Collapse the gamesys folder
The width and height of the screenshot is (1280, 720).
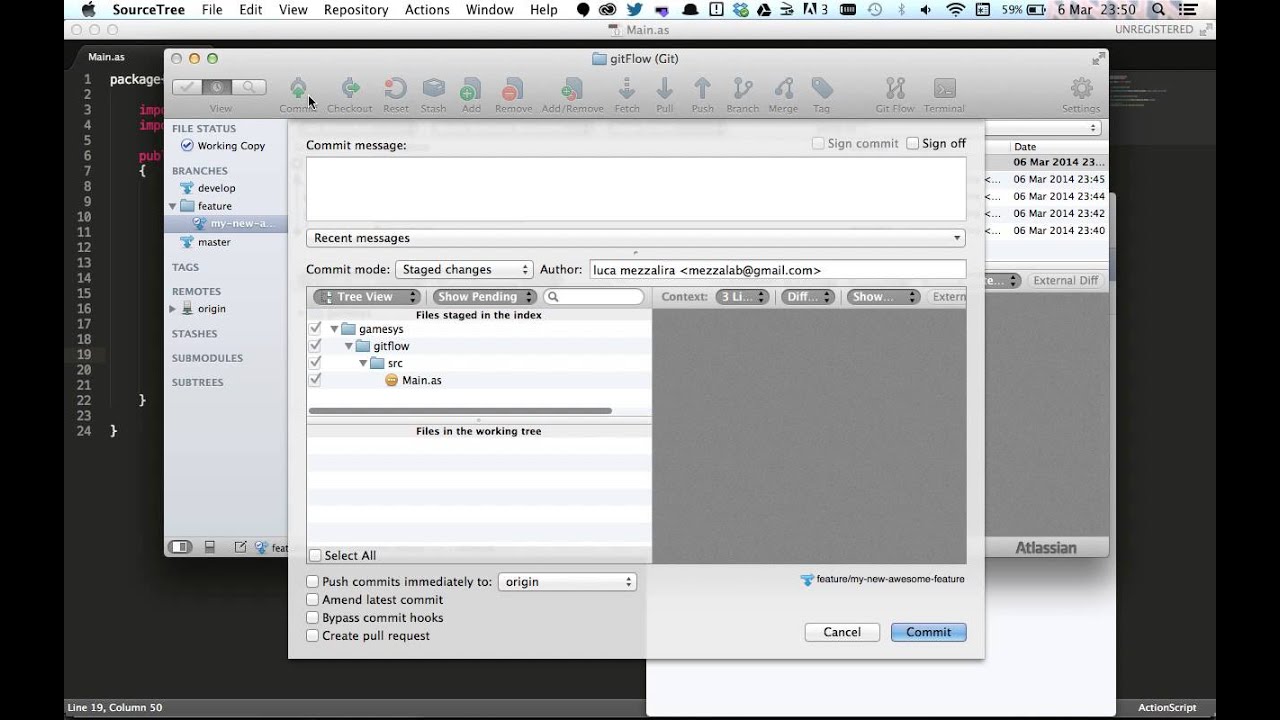(x=334, y=329)
